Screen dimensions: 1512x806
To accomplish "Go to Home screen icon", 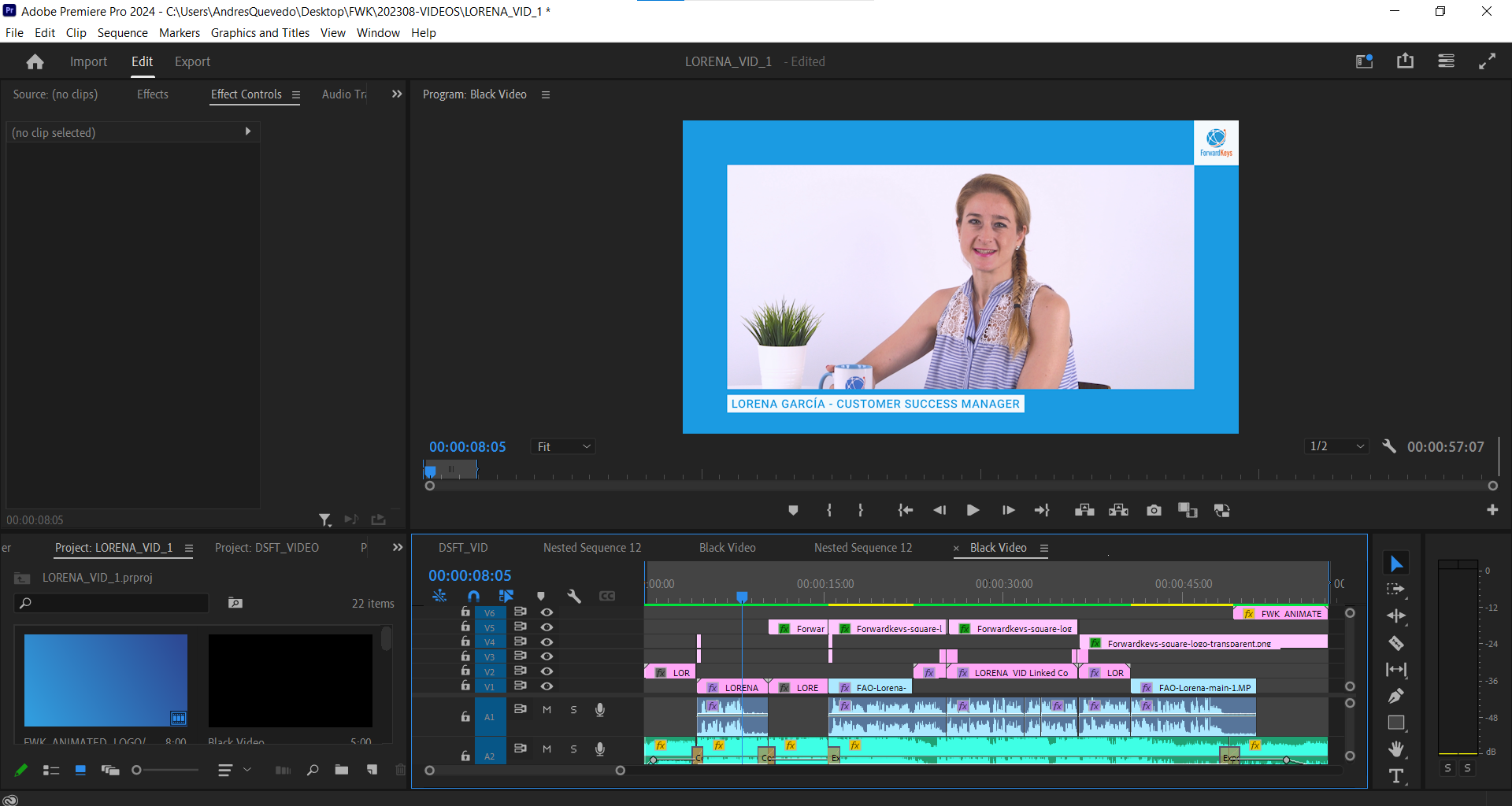I will click(35, 61).
